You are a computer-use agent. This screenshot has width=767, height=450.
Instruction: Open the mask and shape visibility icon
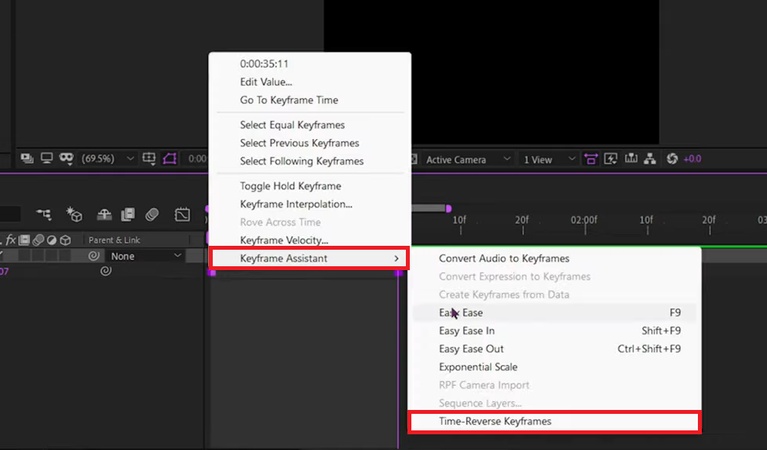[66, 158]
